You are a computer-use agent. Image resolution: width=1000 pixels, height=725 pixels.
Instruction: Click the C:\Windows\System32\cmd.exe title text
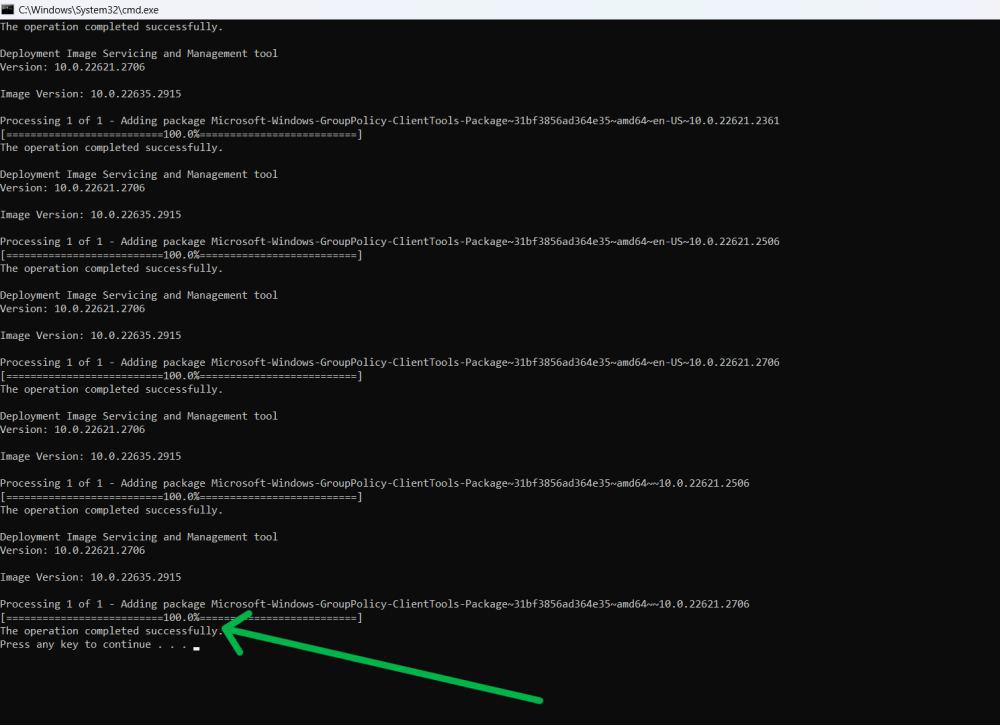point(89,10)
